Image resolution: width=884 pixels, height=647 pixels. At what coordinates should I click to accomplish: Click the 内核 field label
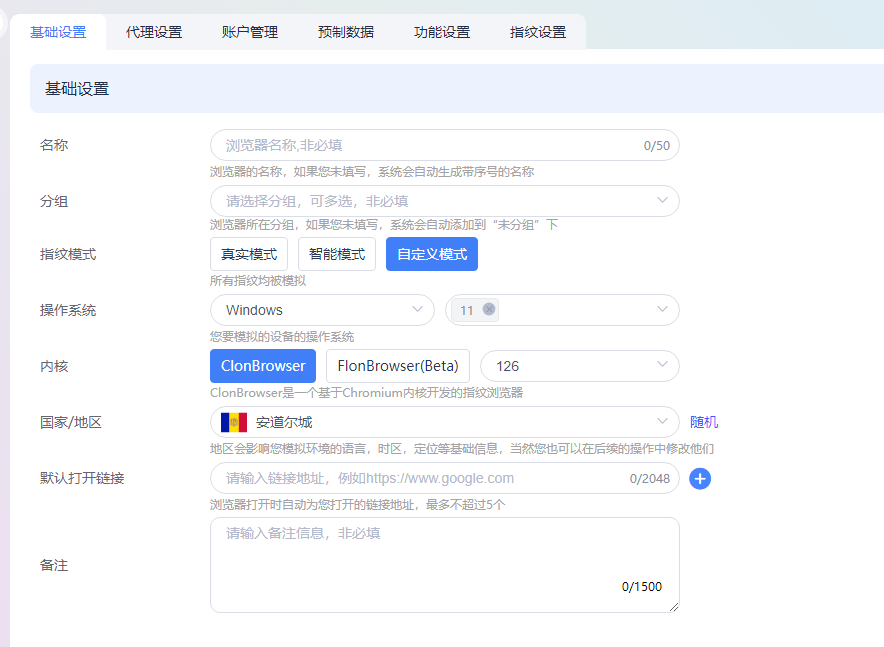[54, 366]
